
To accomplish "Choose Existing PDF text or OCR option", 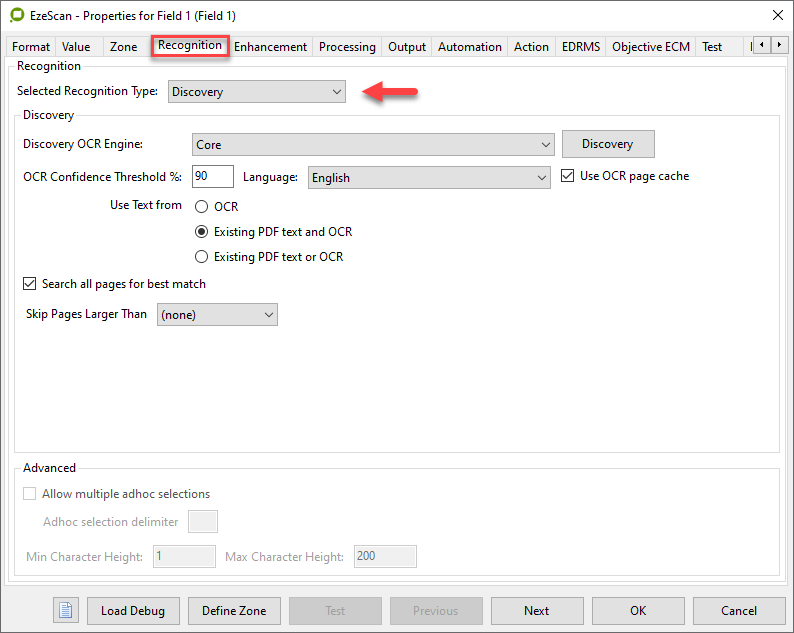I will 202,257.
